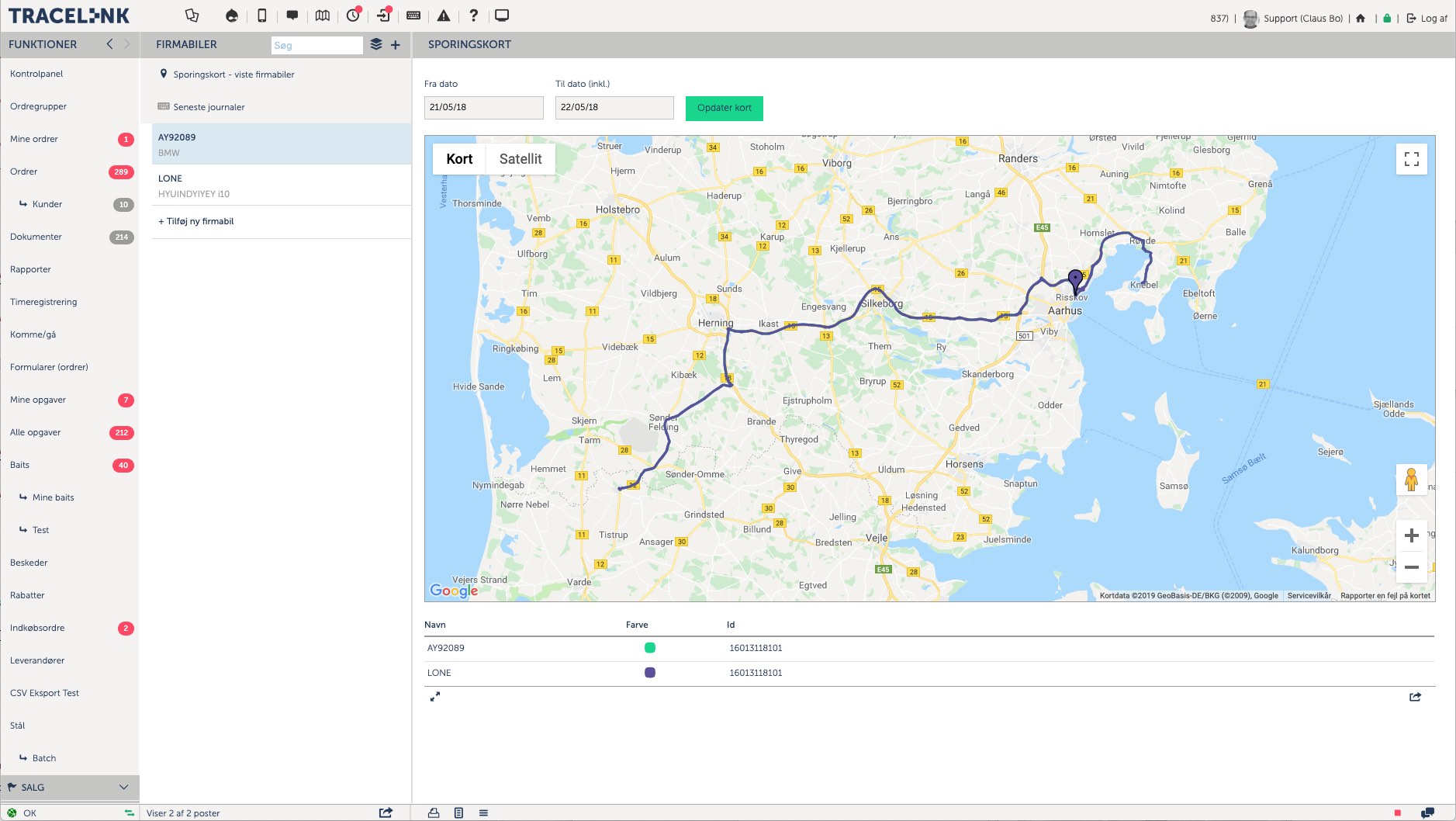Open the chat message icon in toolbar

[292, 16]
